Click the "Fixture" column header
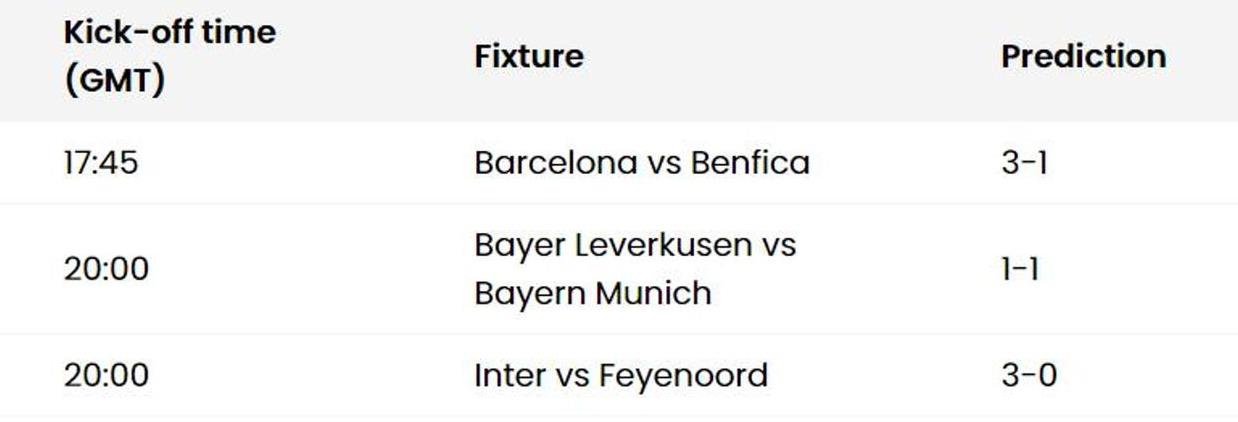 [x=528, y=56]
